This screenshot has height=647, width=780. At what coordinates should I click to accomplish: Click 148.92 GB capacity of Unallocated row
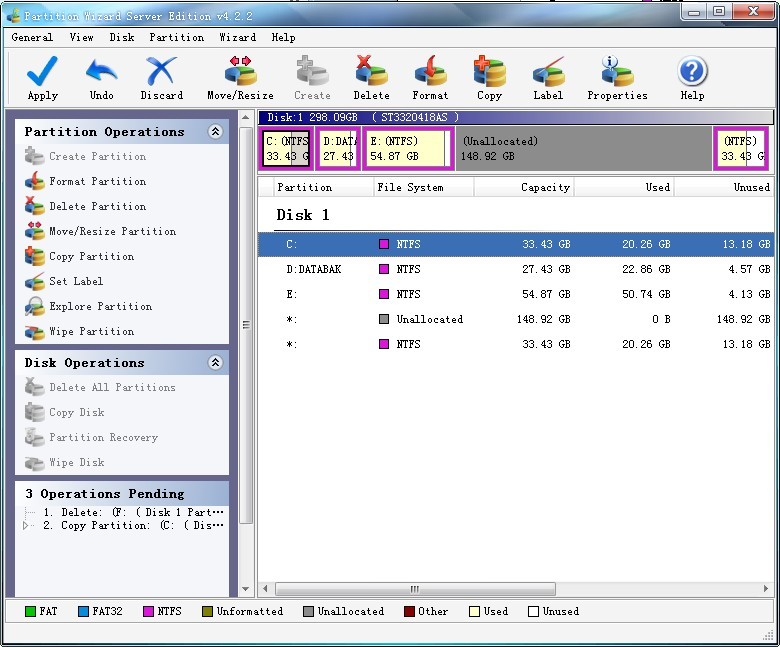[543, 319]
